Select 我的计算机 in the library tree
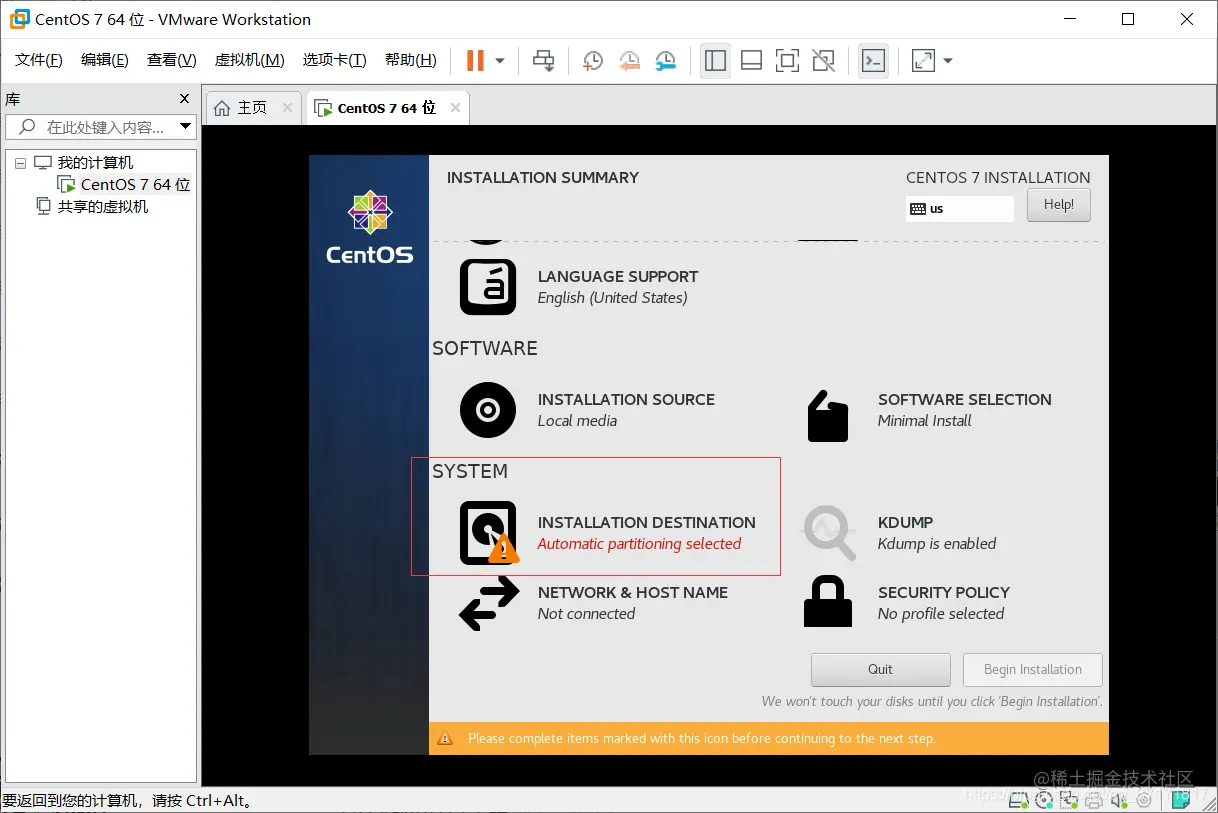This screenshot has height=813, width=1218. pyautogui.click(x=95, y=162)
